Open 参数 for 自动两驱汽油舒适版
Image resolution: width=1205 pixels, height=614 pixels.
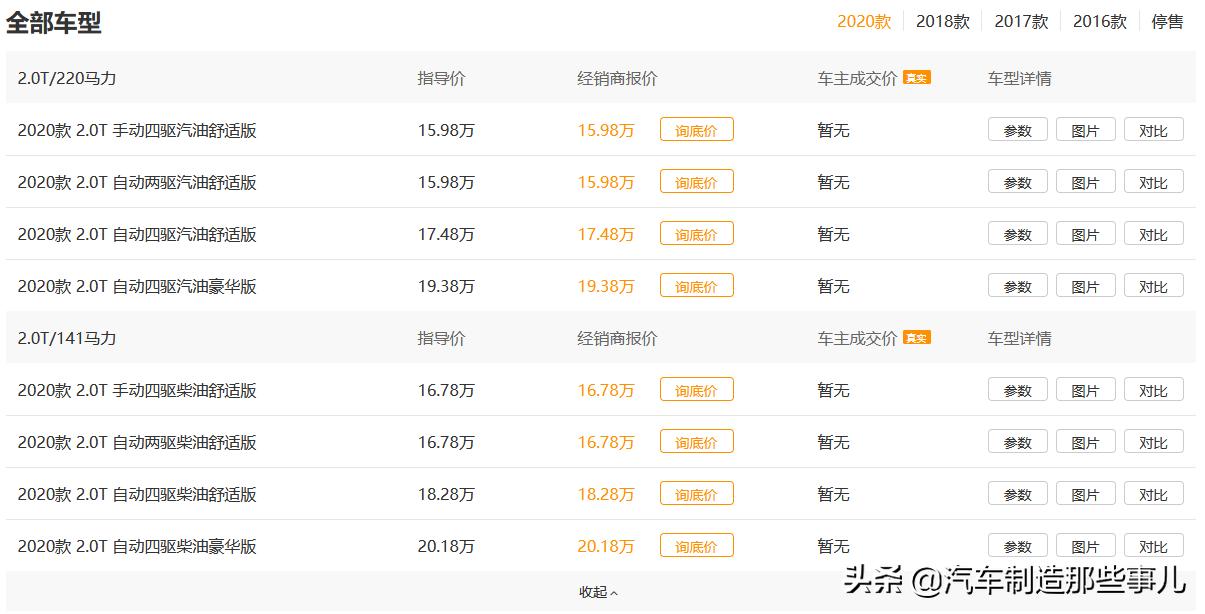(x=1016, y=181)
